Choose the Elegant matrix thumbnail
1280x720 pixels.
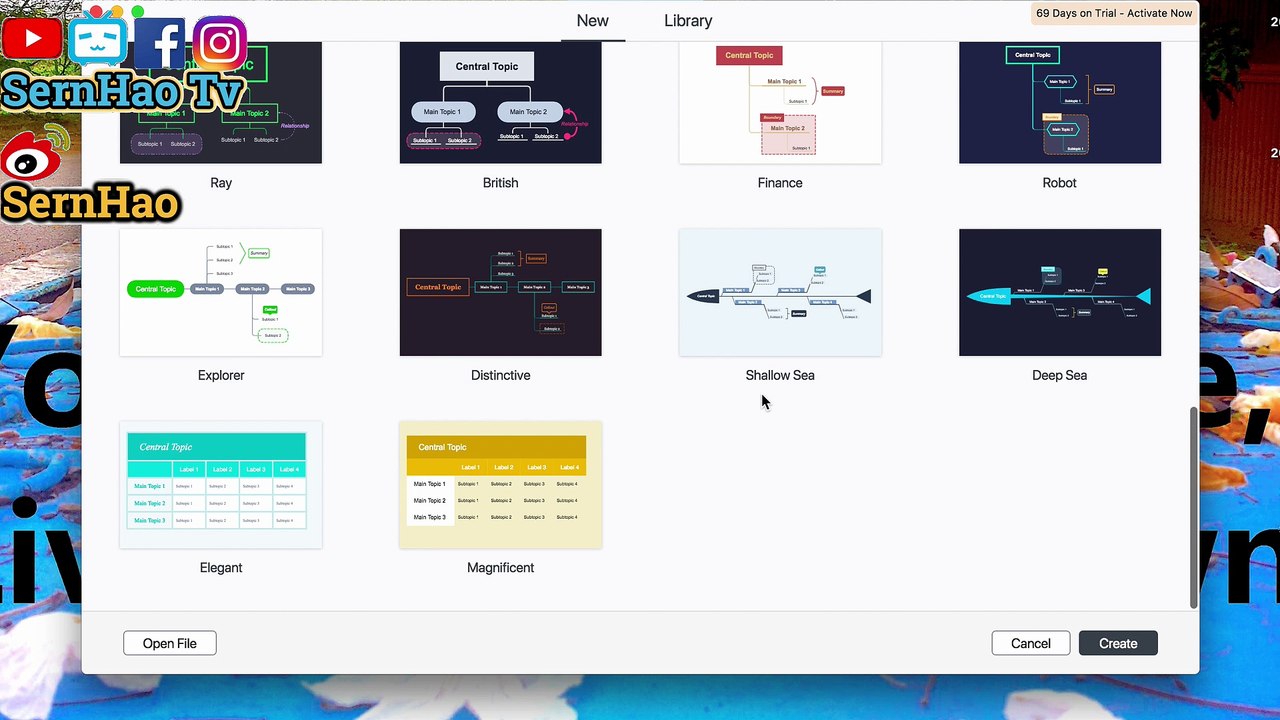click(221, 485)
